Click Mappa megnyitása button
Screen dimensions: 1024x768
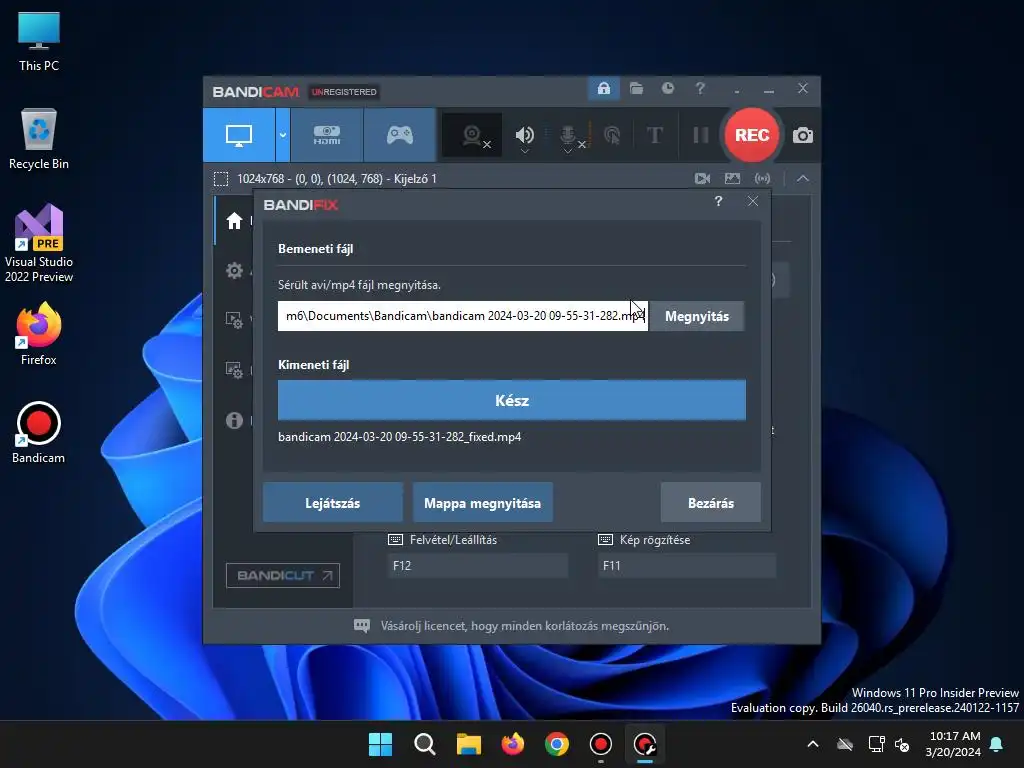pos(483,503)
